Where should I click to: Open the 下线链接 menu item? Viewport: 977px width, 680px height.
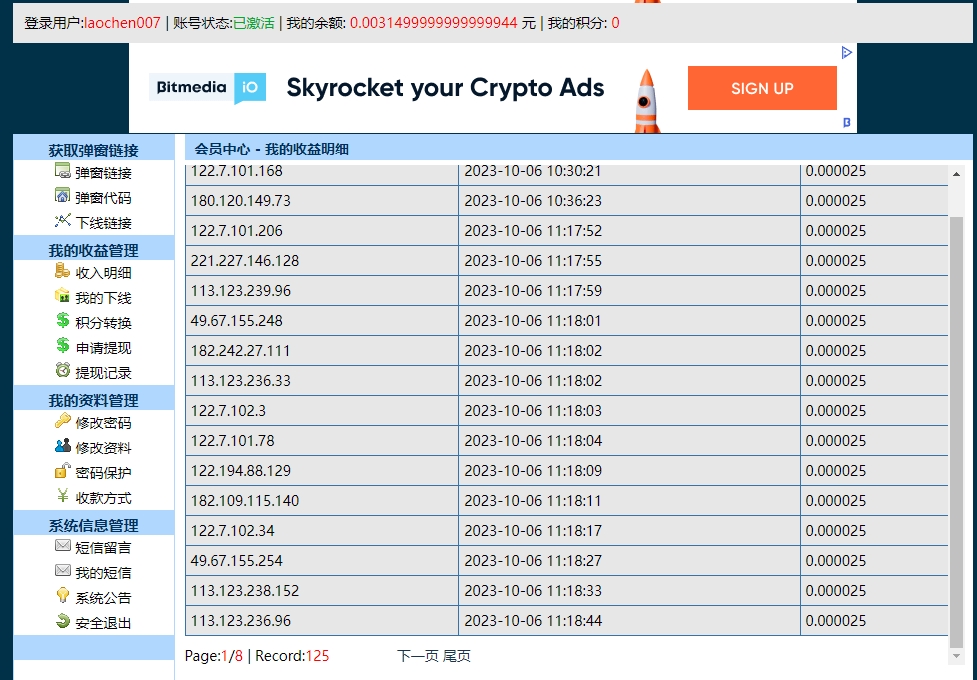(103, 223)
